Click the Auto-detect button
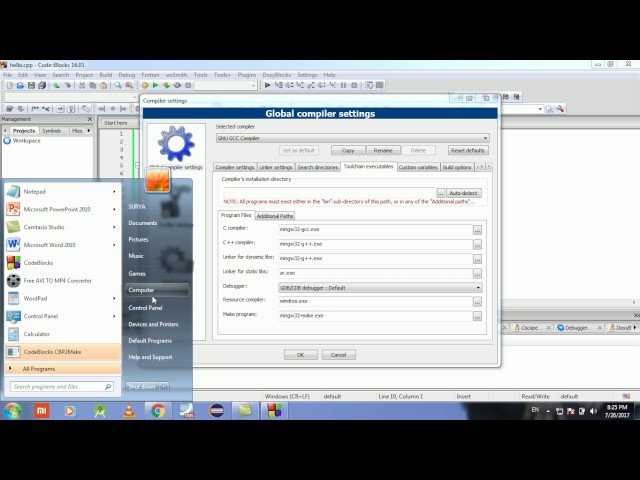This screenshot has height=480, width=640. 463,193
